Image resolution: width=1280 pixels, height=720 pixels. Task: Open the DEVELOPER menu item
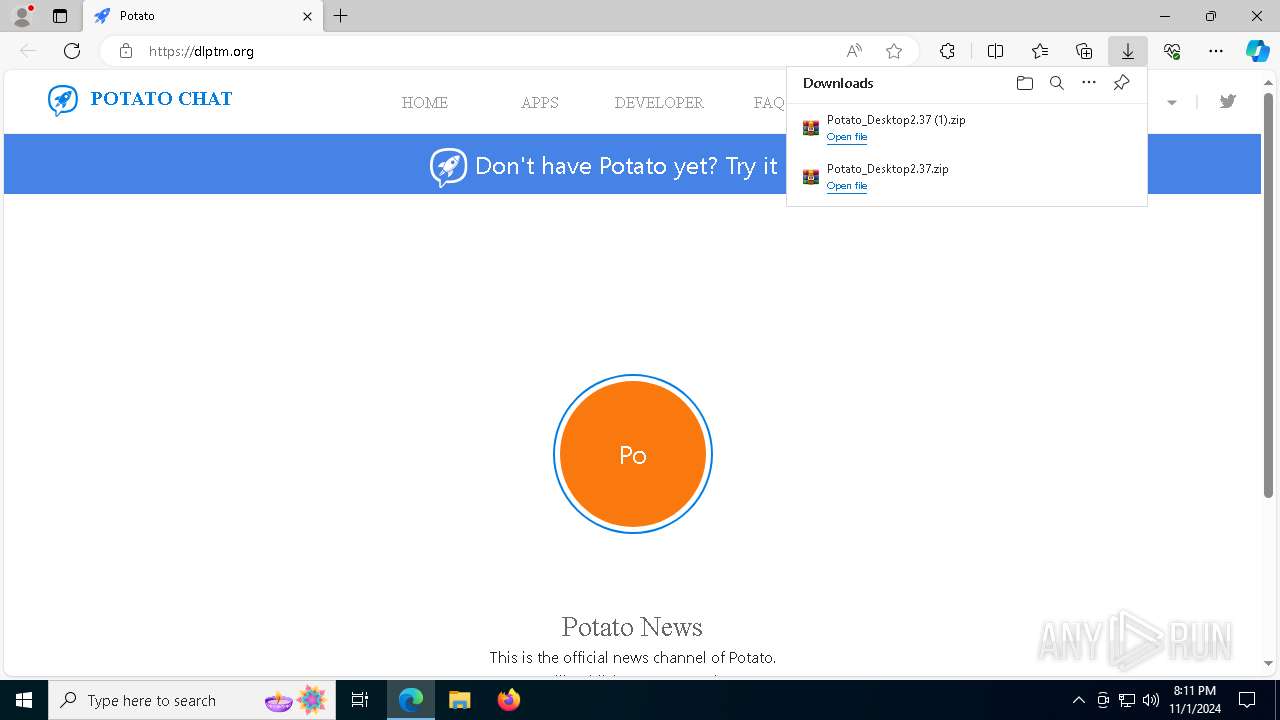point(659,102)
